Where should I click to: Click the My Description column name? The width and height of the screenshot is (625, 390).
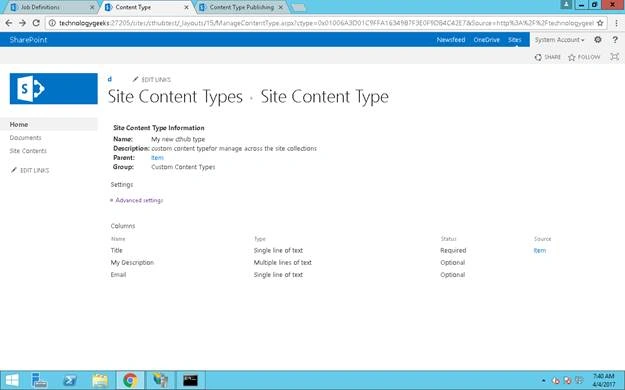pyautogui.click(x=132, y=262)
